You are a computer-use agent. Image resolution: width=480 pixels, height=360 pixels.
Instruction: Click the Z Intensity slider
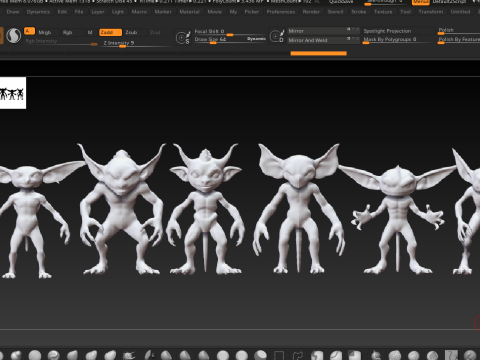[135, 43]
